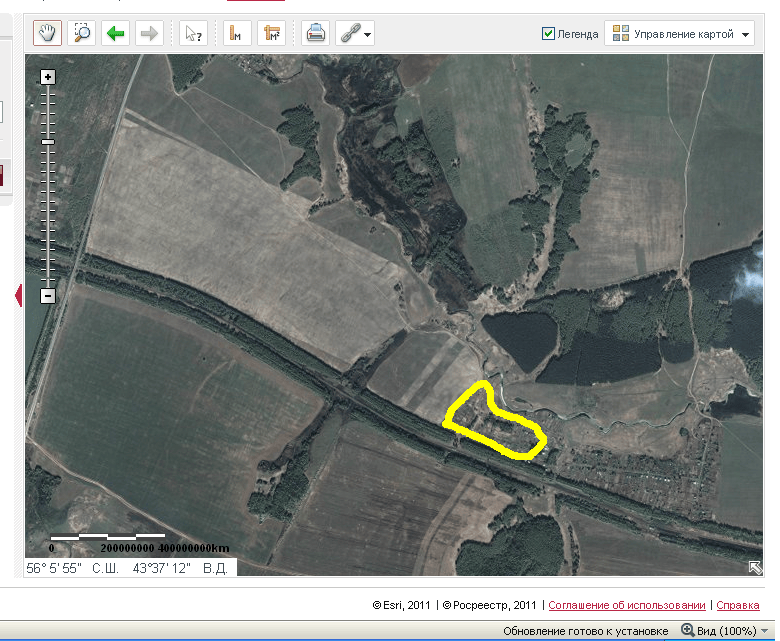Click the © Esri, 2011 text
The width and height of the screenshot is (780, 641).
click(x=401, y=605)
